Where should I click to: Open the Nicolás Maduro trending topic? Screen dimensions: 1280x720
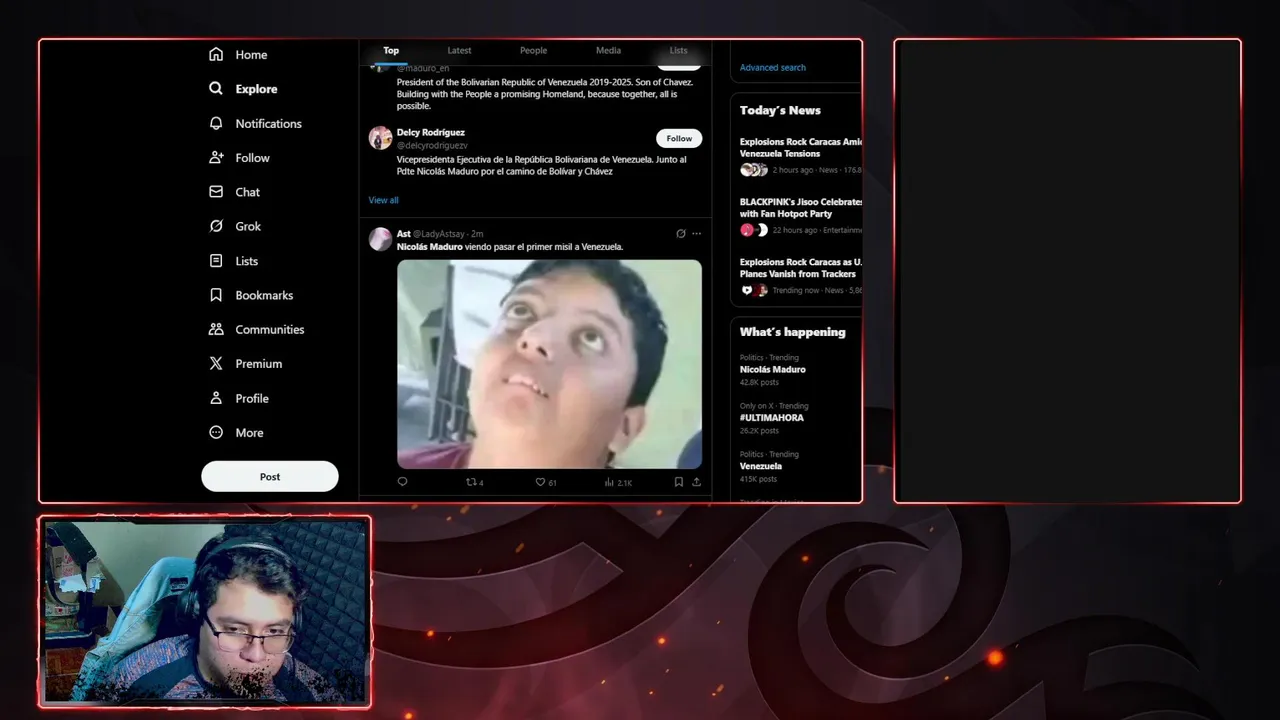pyautogui.click(x=773, y=369)
